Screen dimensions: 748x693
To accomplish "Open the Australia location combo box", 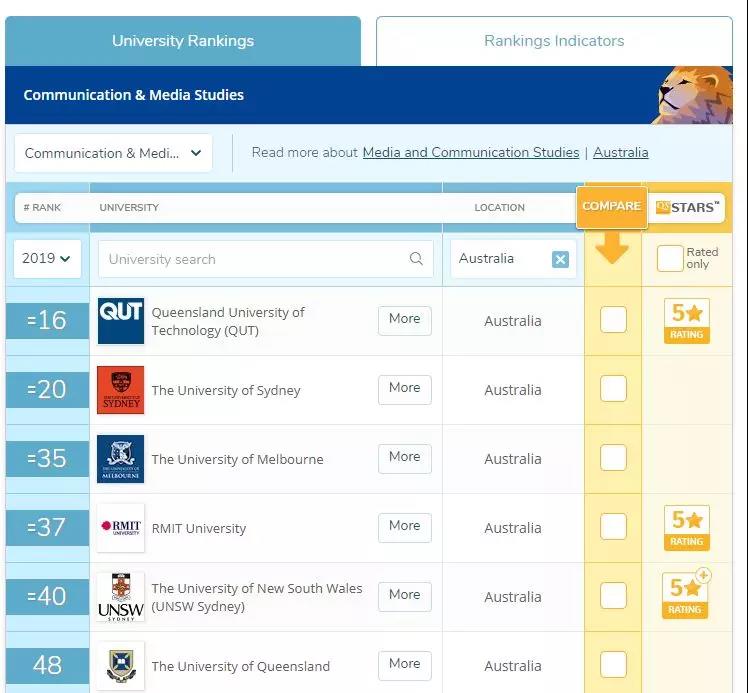I will click(x=500, y=259).
